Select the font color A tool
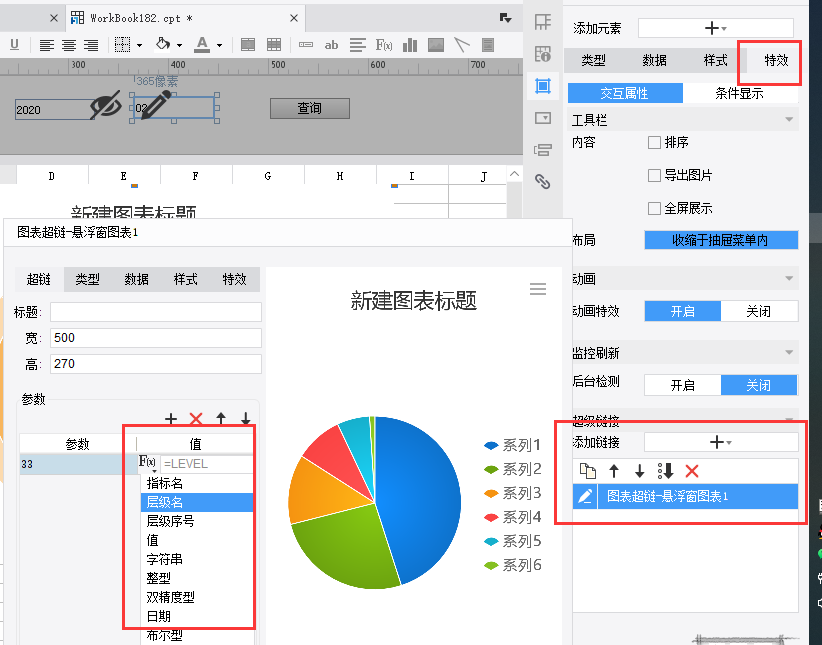 click(202, 45)
